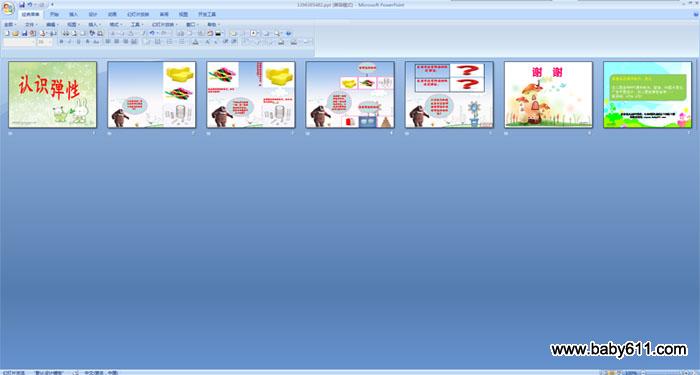Expand the 格式 classic menu dropdown
The image size is (700, 375).
(x=115, y=25)
